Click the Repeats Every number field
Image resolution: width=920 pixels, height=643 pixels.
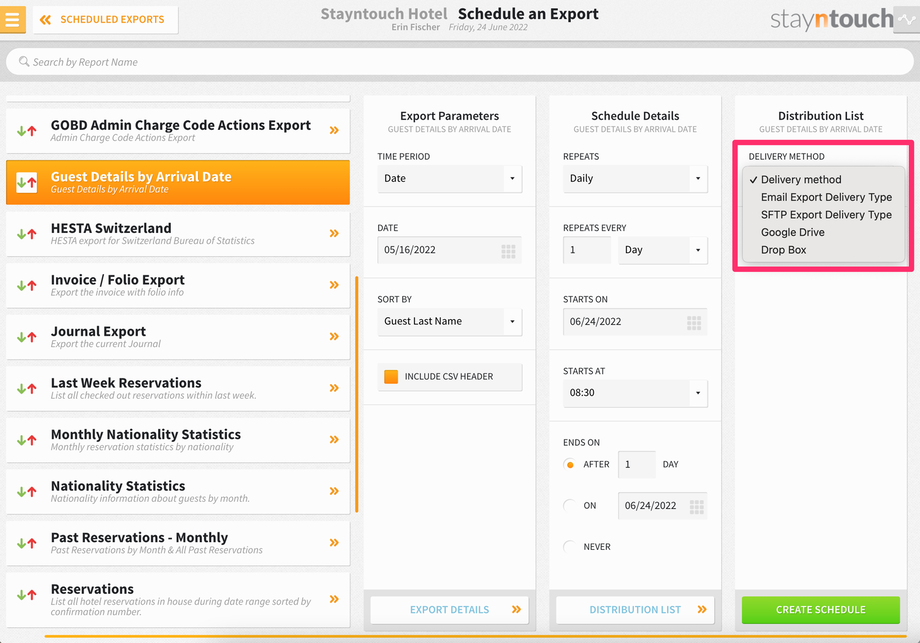pyautogui.click(x=587, y=250)
